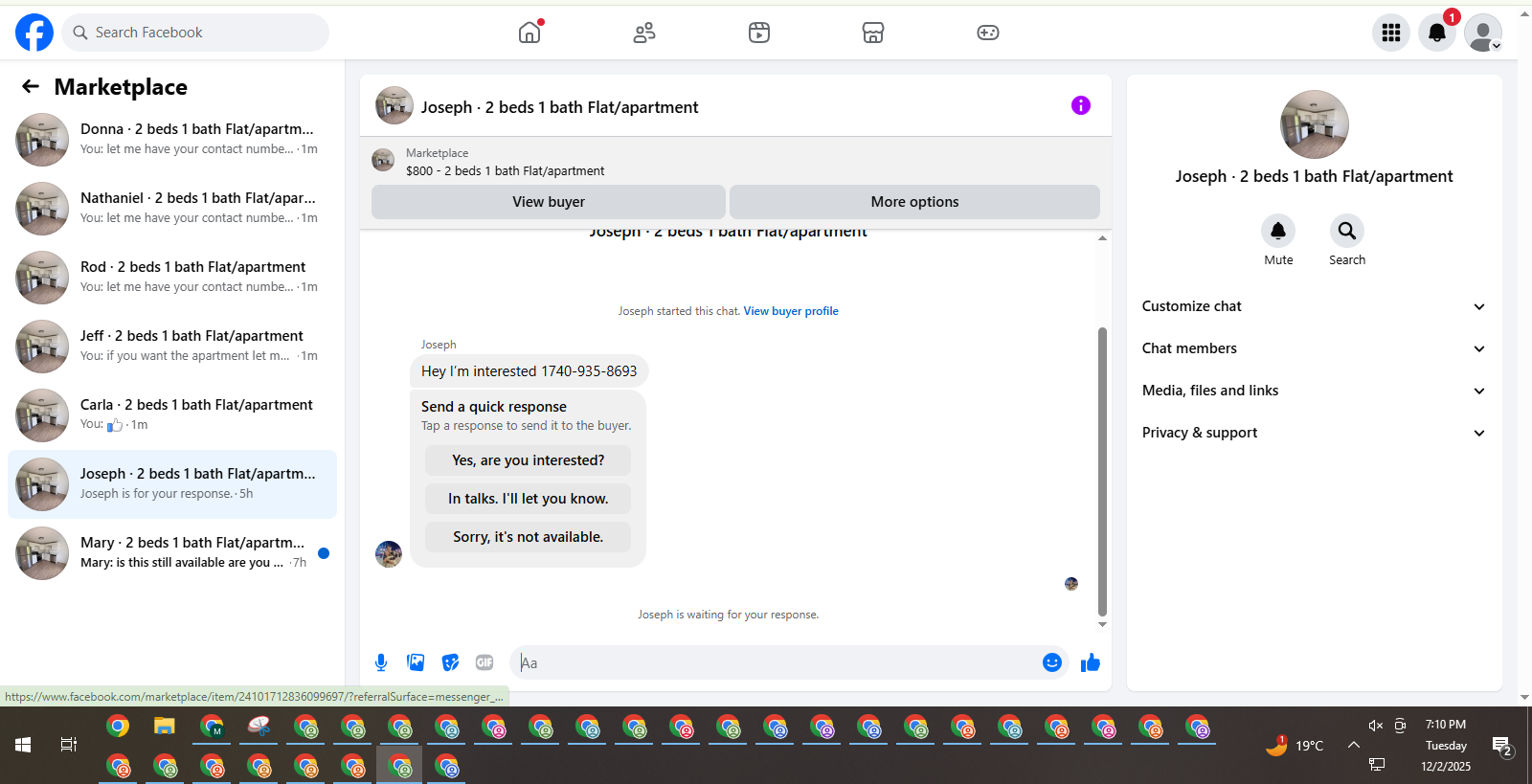Image resolution: width=1532 pixels, height=784 pixels.
Task: Open the Windows Start button
Action: [x=23, y=745]
